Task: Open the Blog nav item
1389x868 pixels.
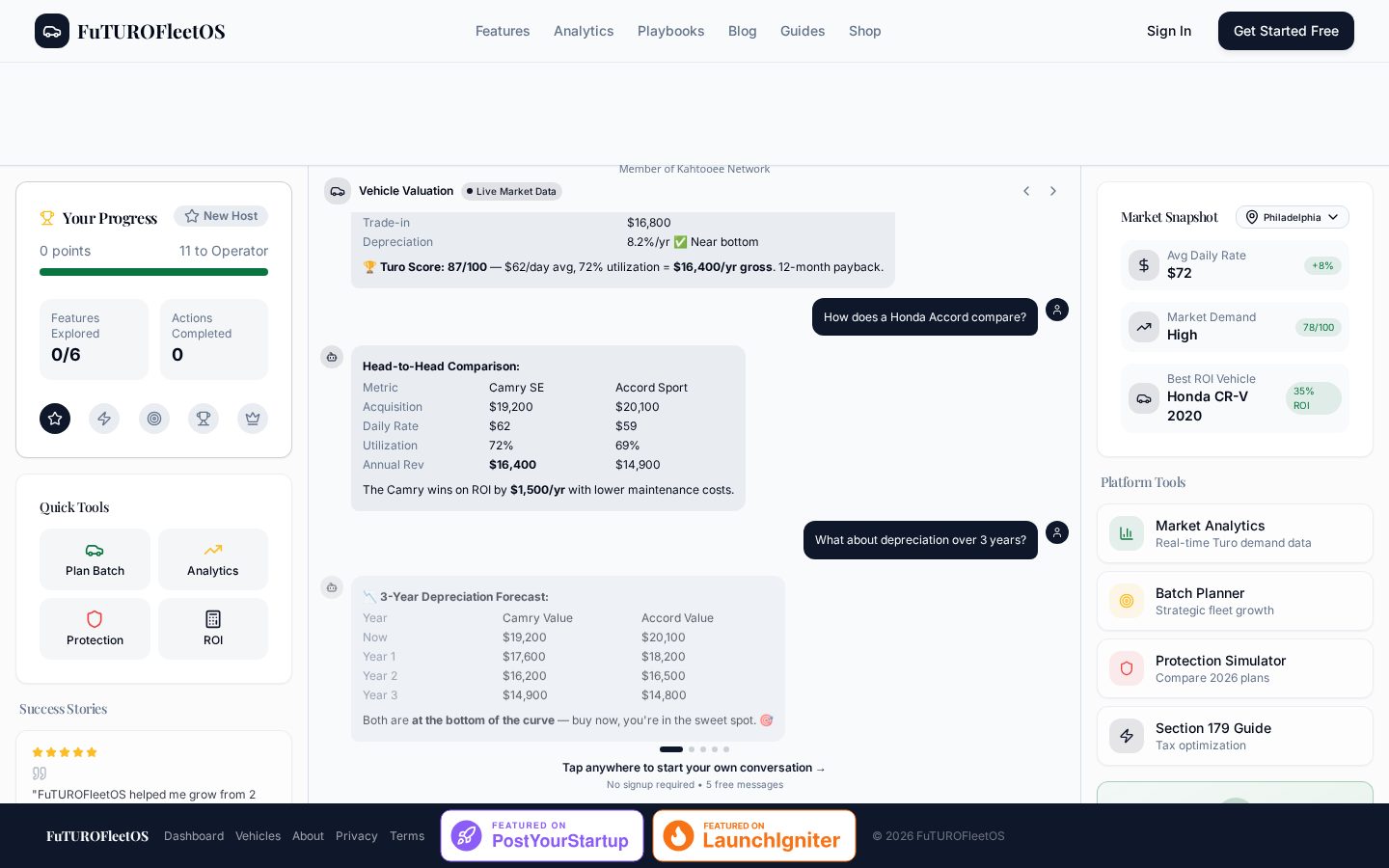Action: [743, 31]
